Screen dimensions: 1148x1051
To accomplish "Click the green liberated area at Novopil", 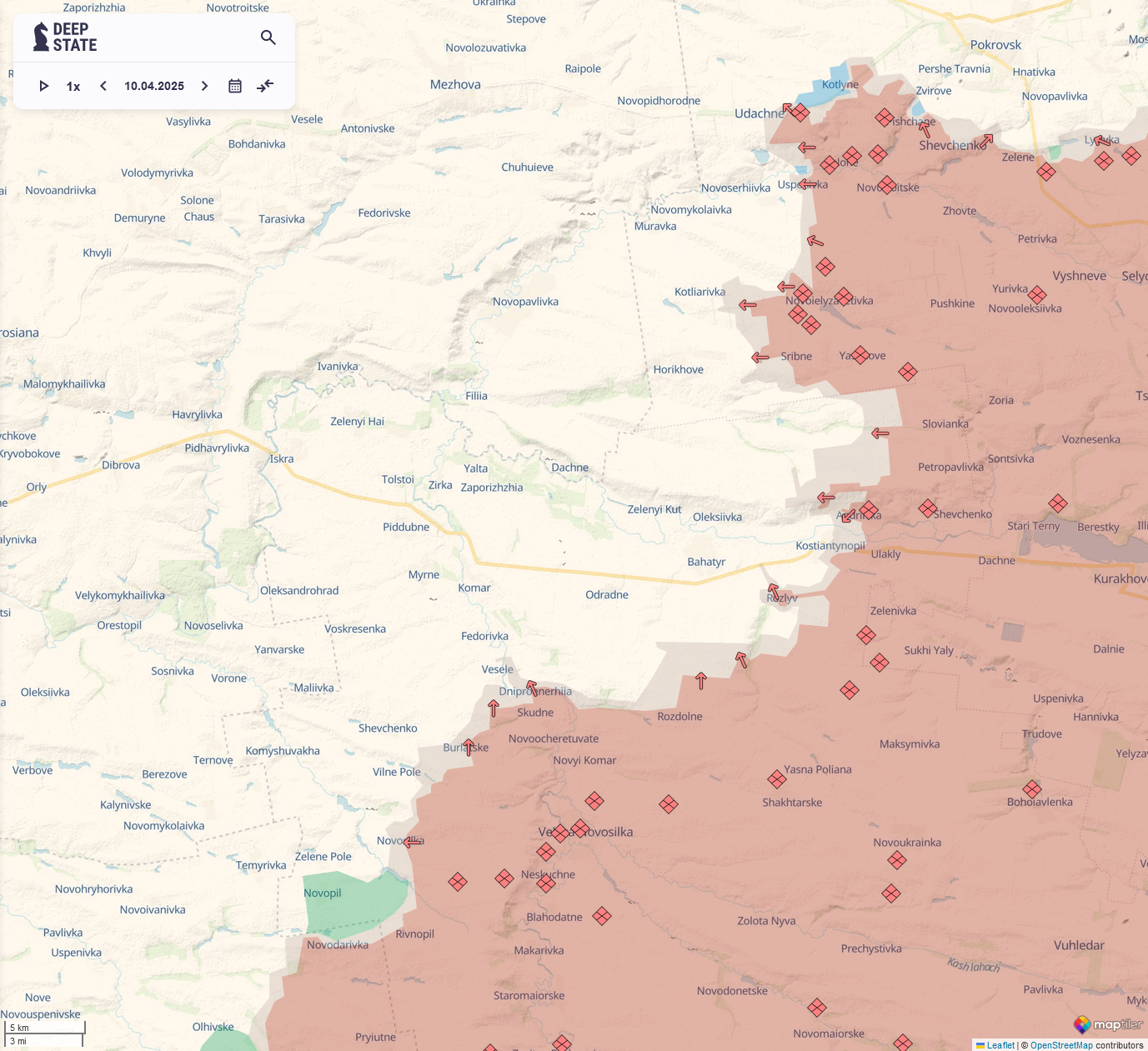I will 354,904.
